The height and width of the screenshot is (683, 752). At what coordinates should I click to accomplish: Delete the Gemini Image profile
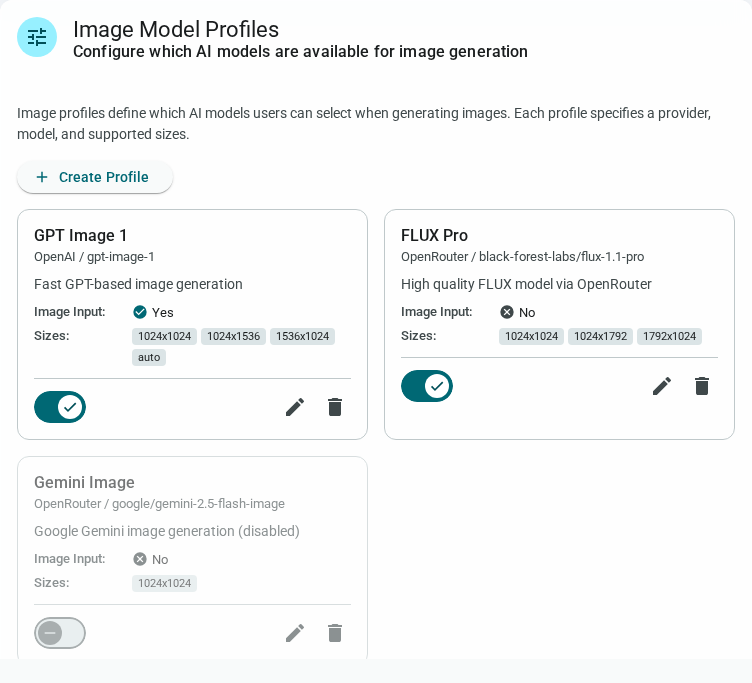[x=335, y=633]
